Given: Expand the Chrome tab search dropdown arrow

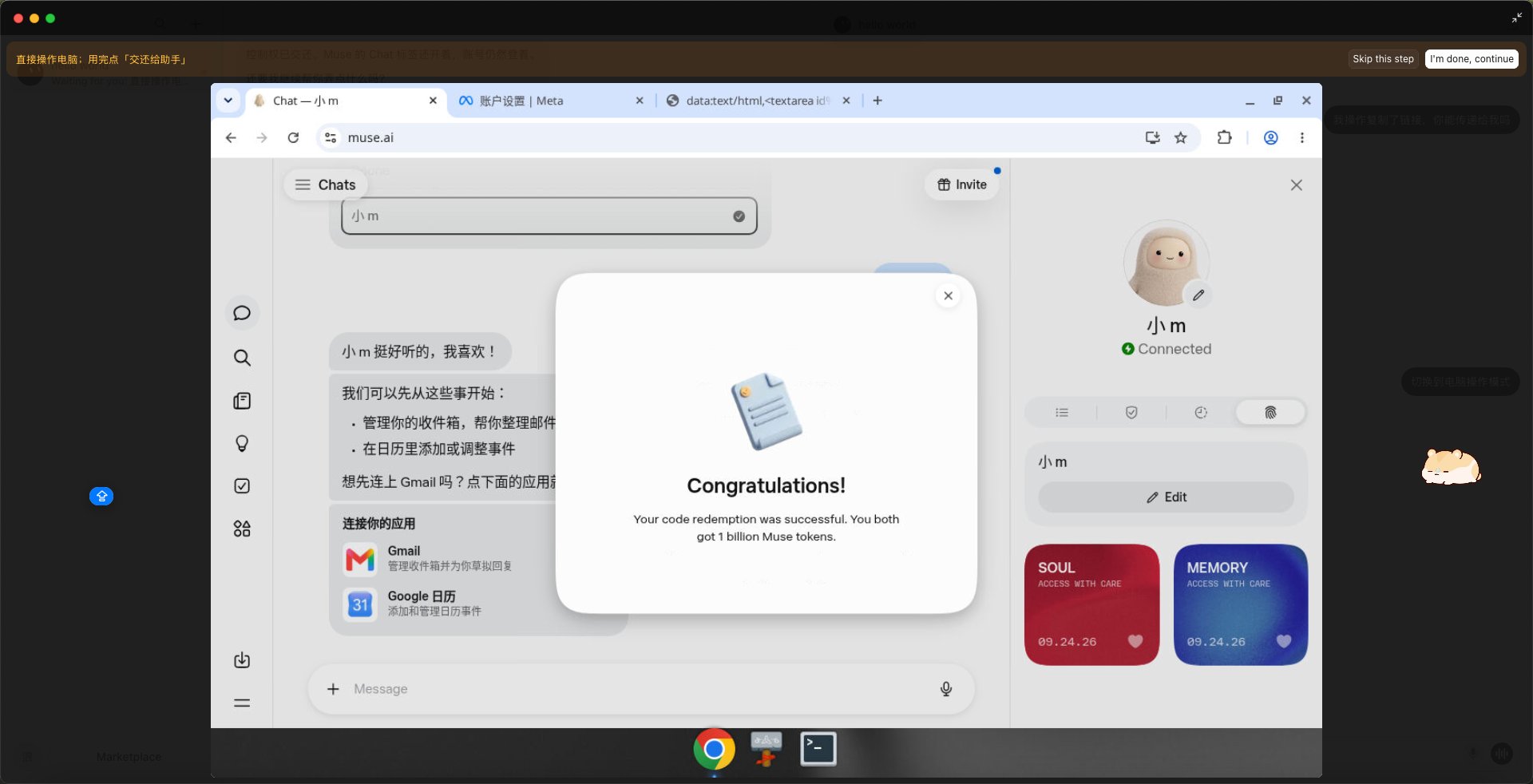Looking at the screenshot, I should coord(228,101).
